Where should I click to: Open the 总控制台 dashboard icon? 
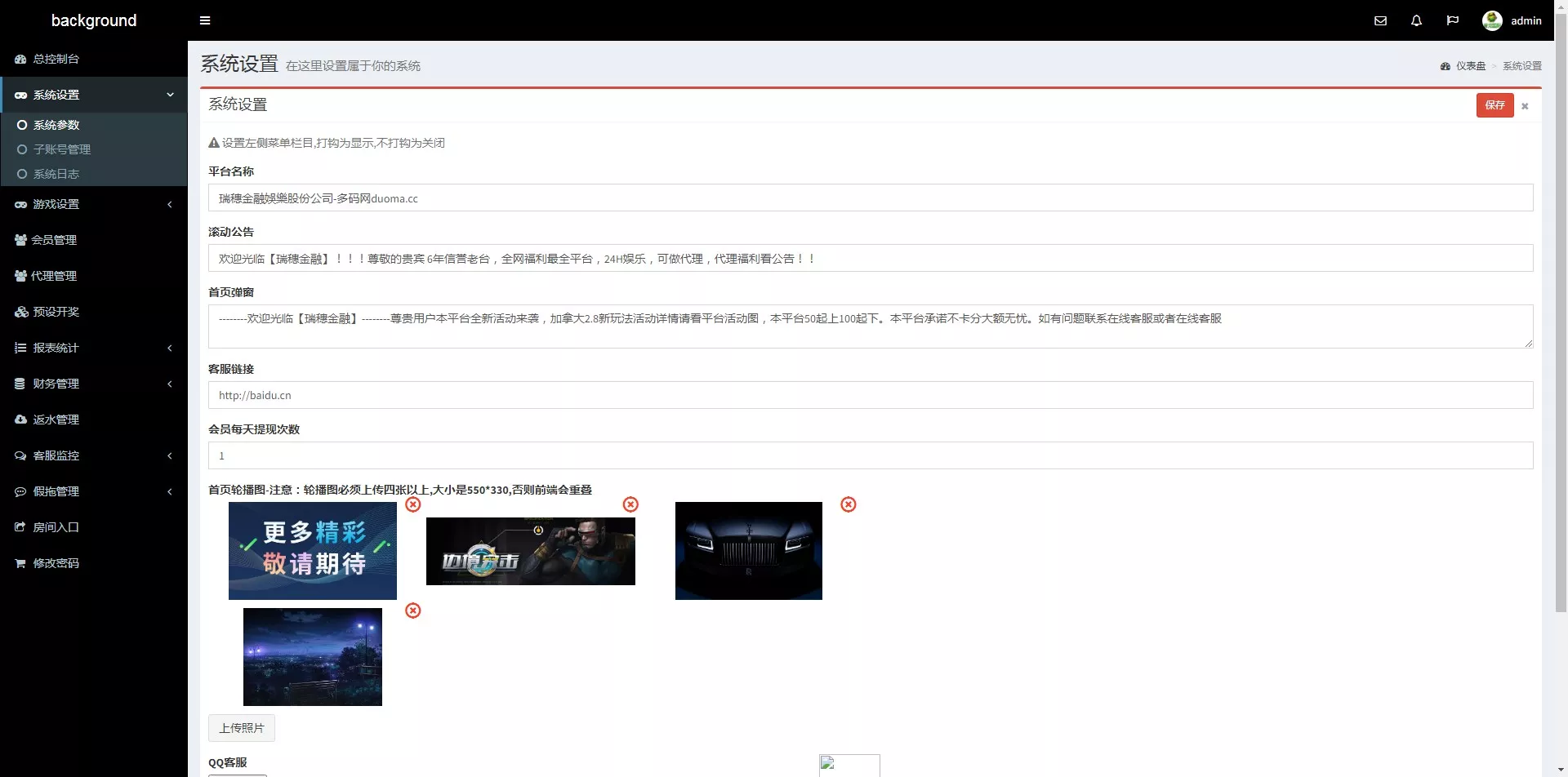tap(20, 59)
